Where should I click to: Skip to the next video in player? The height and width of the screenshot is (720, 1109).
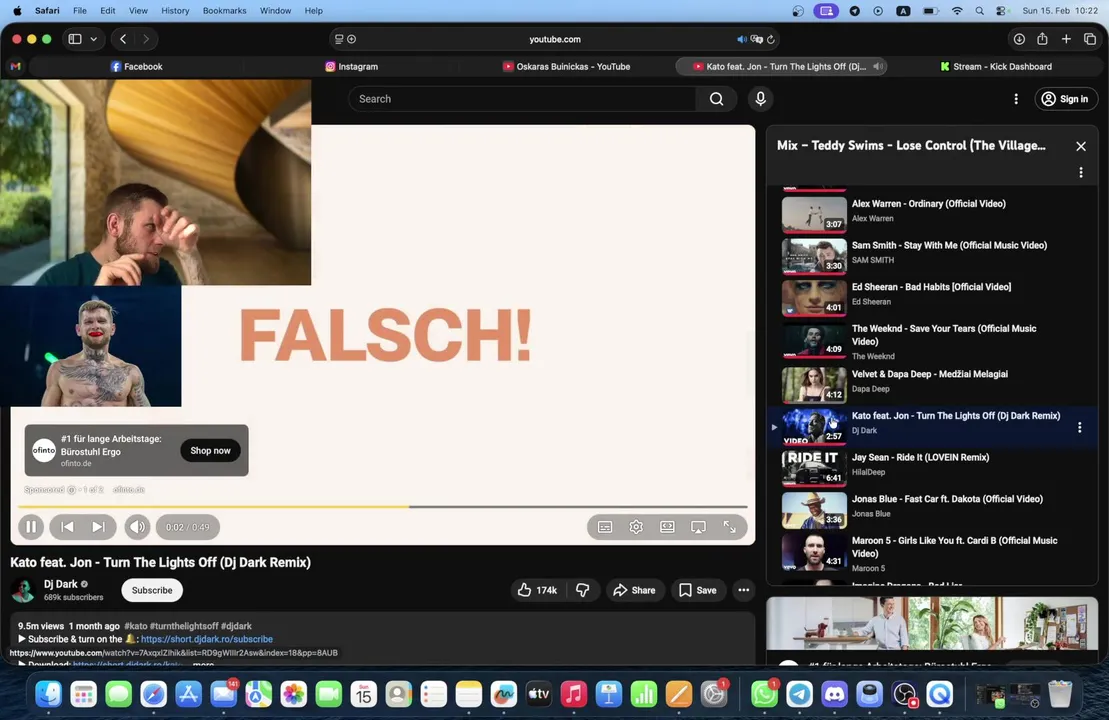(x=98, y=527)
